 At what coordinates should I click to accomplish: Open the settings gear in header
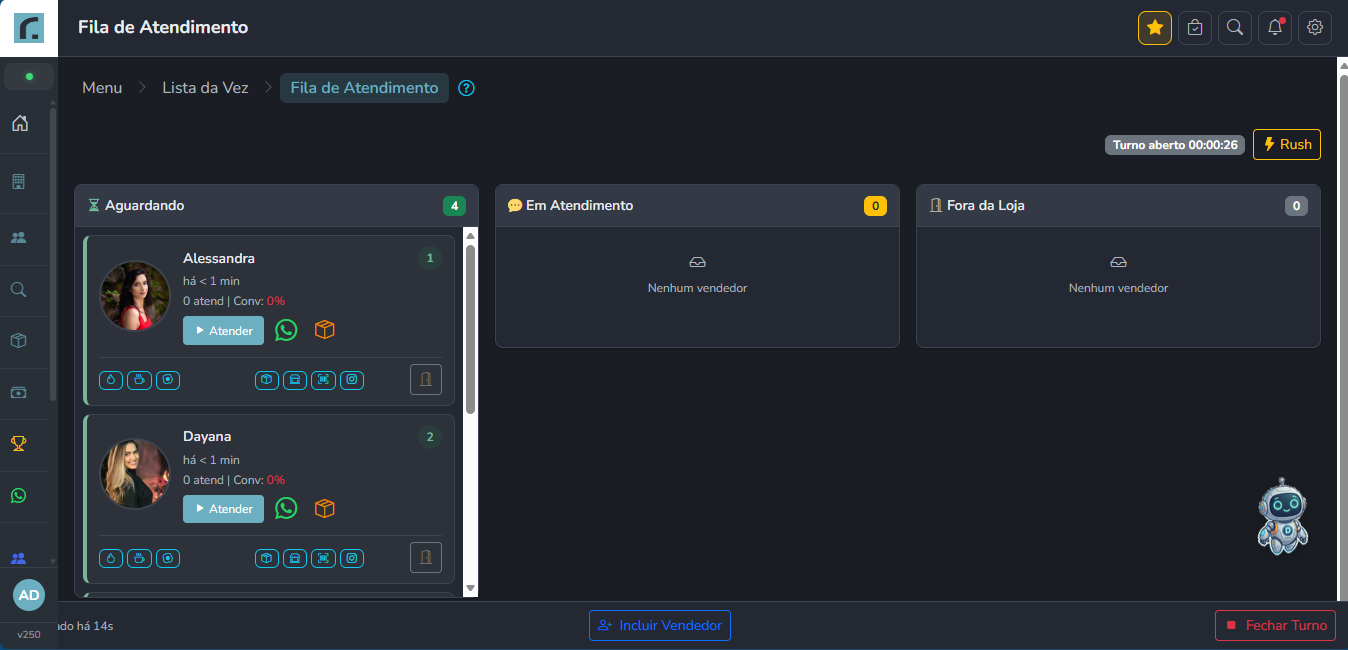point(1315,28)
